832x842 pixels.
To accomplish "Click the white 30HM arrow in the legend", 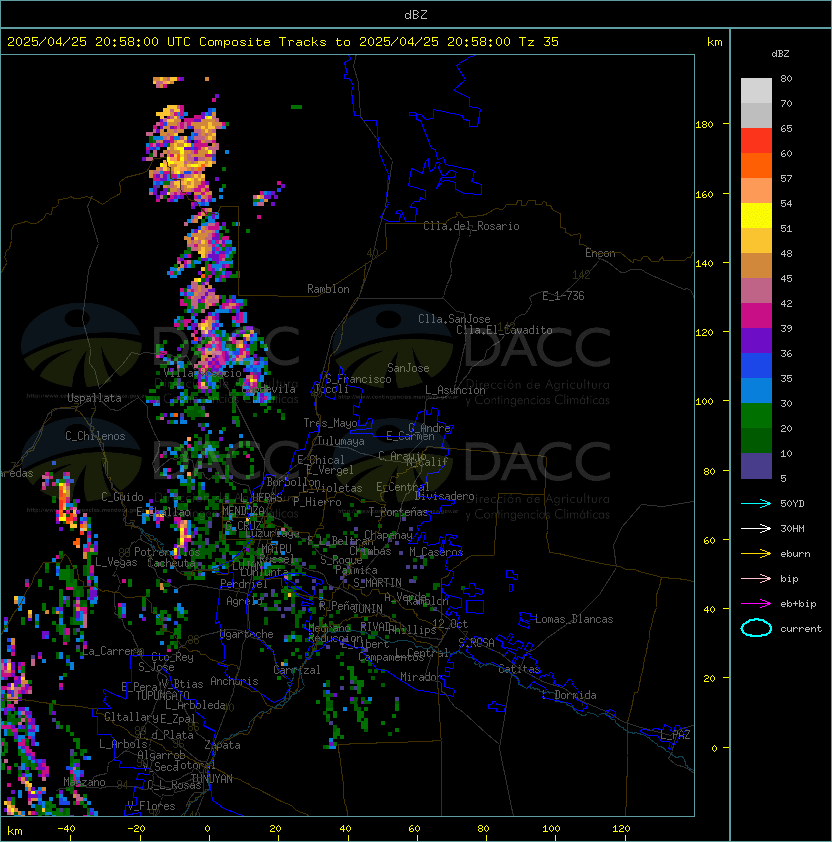I will click(756, 528).
